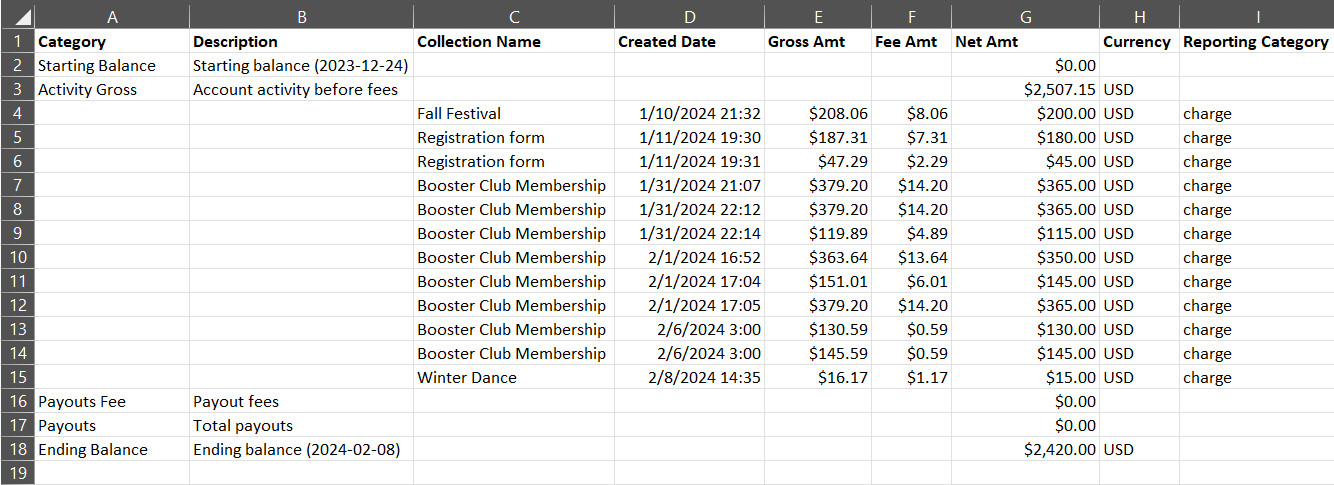Click the $2,507.15 net amount cell
Screen dimensions: 1334x485
(1026, 90)
